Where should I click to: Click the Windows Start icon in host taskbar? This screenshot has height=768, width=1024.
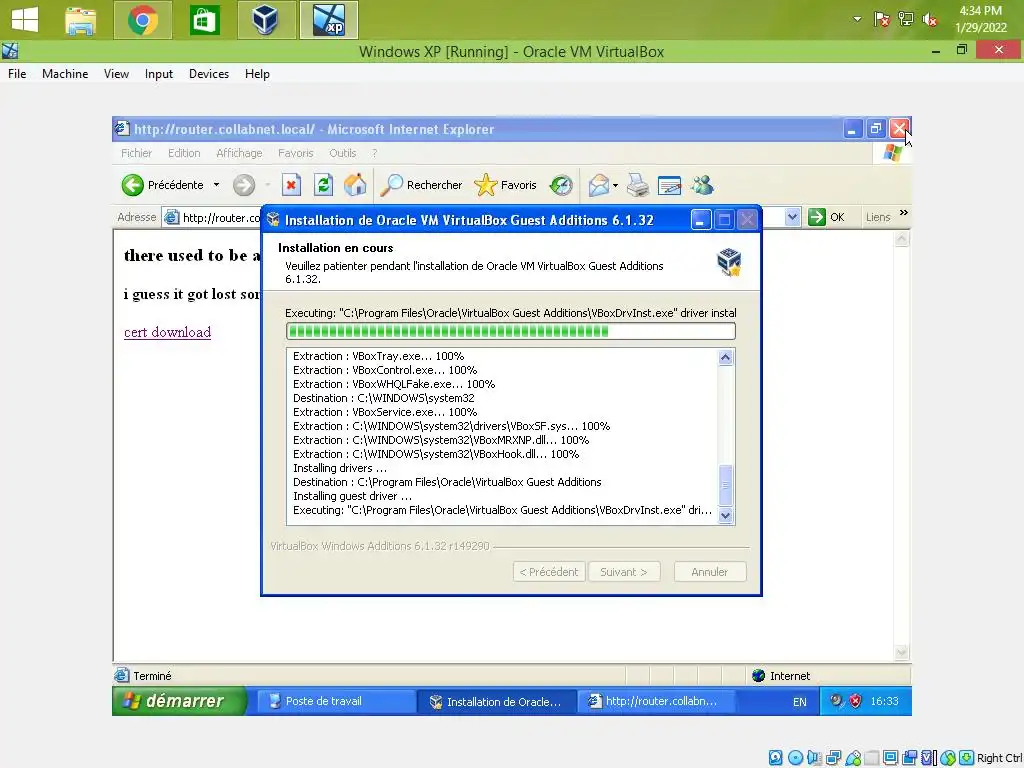(x=25, y=20)
